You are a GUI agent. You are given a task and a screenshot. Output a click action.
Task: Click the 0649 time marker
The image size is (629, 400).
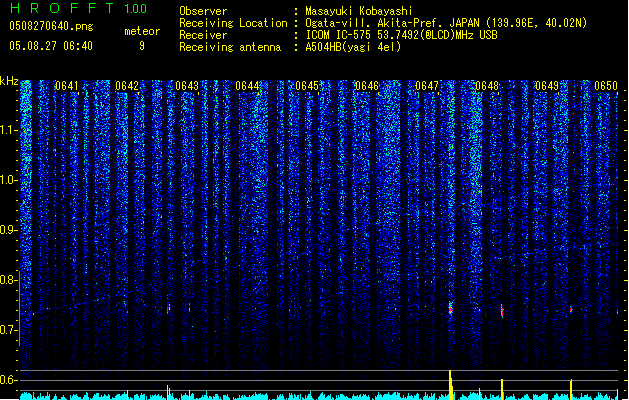click(547, 86)
